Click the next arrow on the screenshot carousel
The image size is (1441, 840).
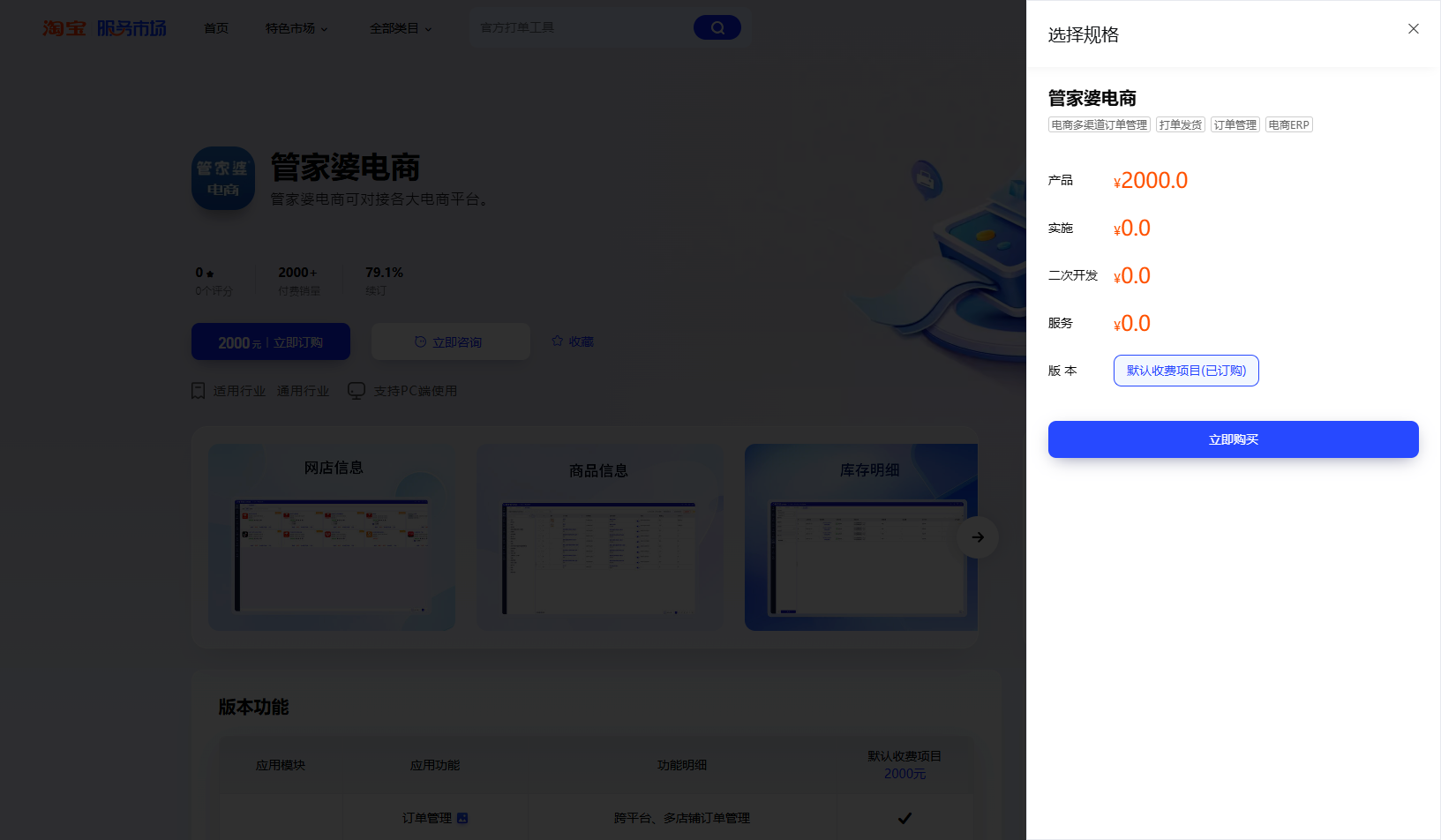[978, 537]
